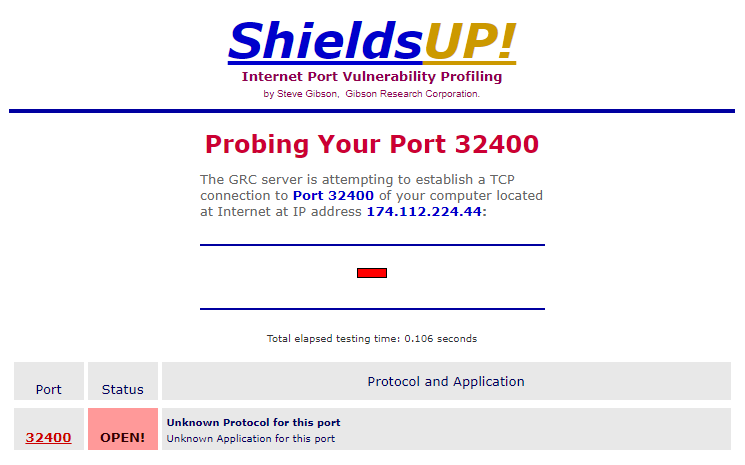Click the total elapsed testing time text
The width and height of the screenshot is (745, 465).
point(372,338)
